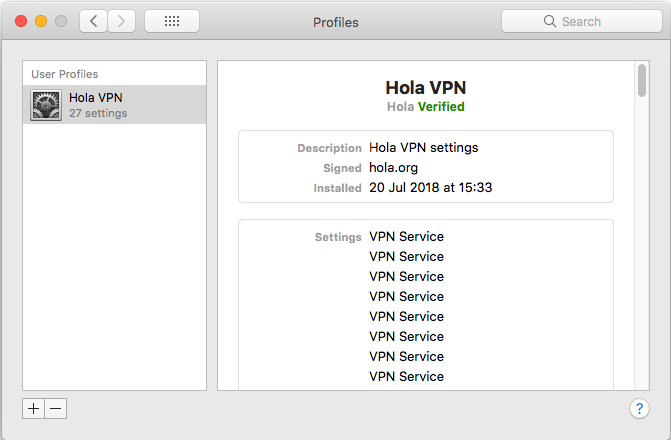Go back with the left chevron button

coord(93,21)
